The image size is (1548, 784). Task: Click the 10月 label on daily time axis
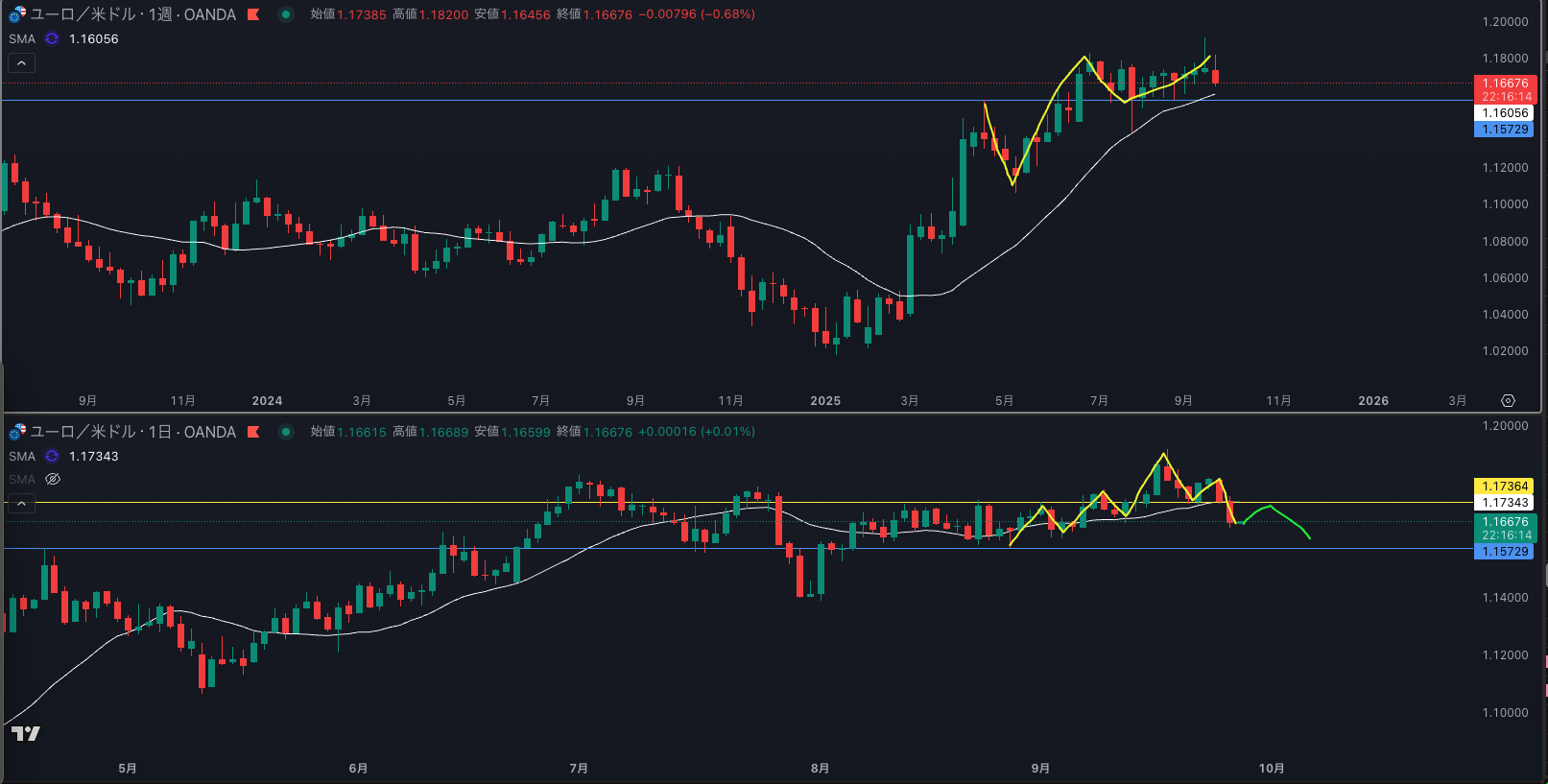click(1272, 769)
